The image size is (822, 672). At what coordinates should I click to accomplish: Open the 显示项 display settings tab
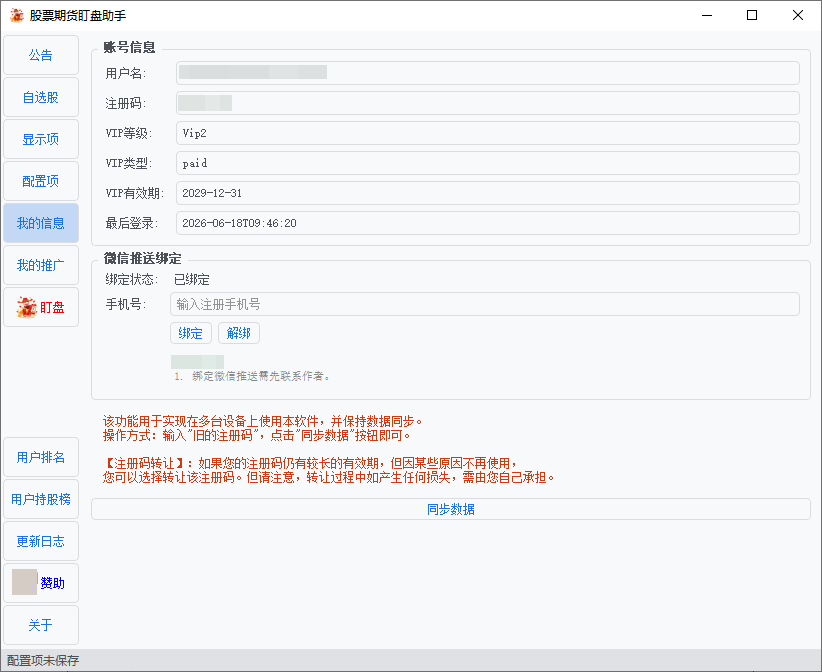41,139
